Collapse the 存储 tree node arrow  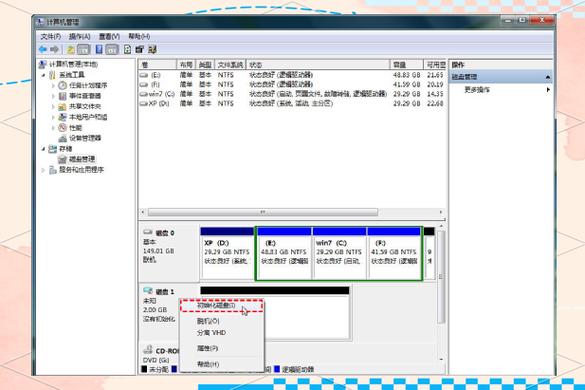[x=43, y=149]
